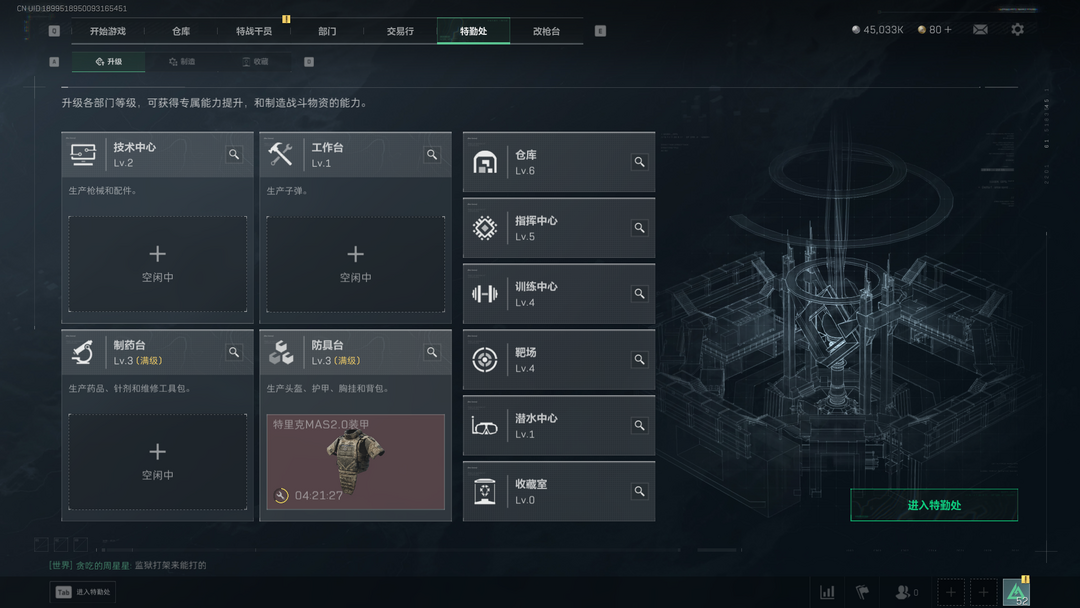Viewport: 1080px width, 608px height.
Task: Click 进入特勤处 green button
Action: (934, 505)
